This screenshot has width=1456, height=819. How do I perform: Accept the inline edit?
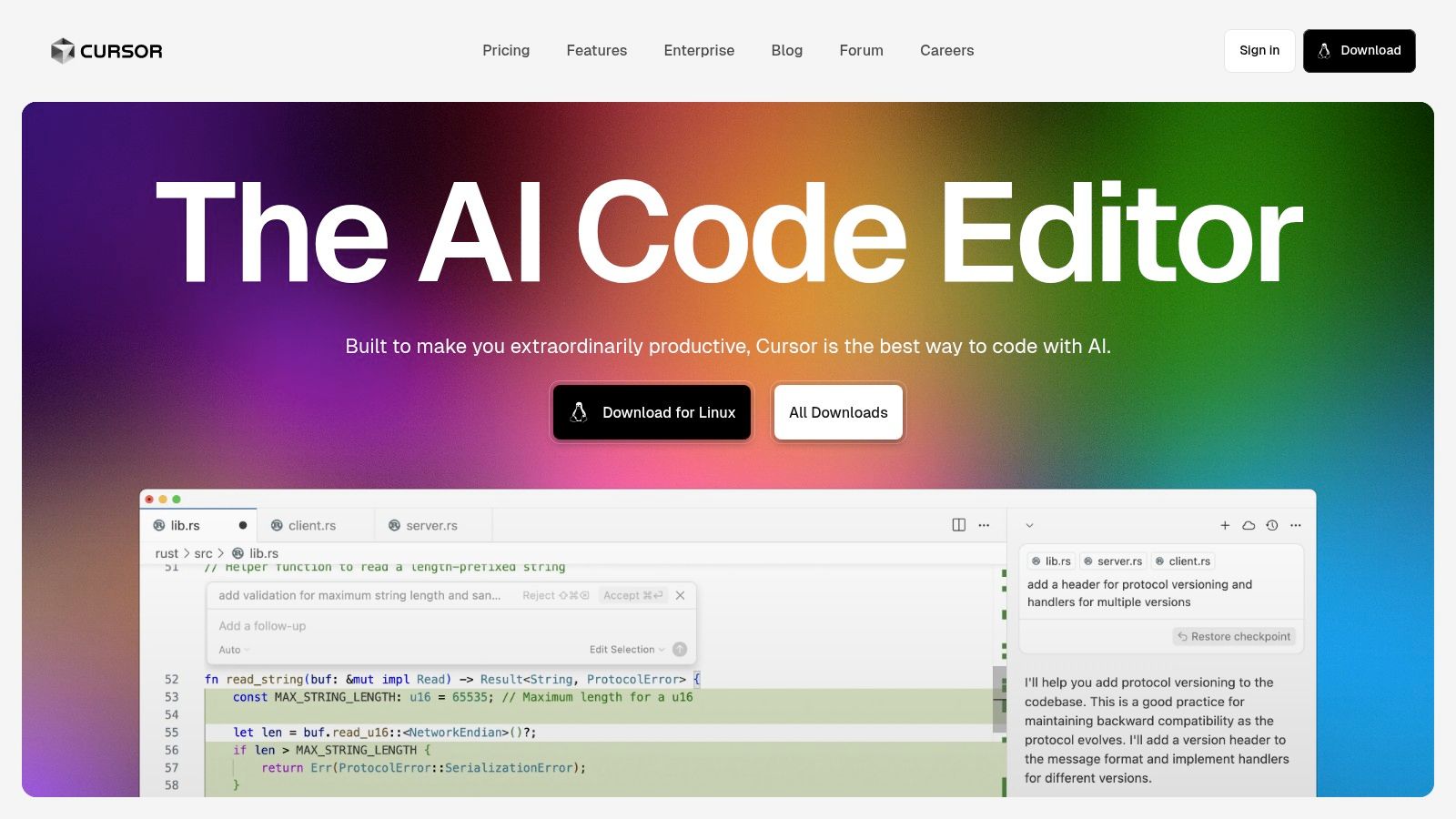click(x=633, y=595)
